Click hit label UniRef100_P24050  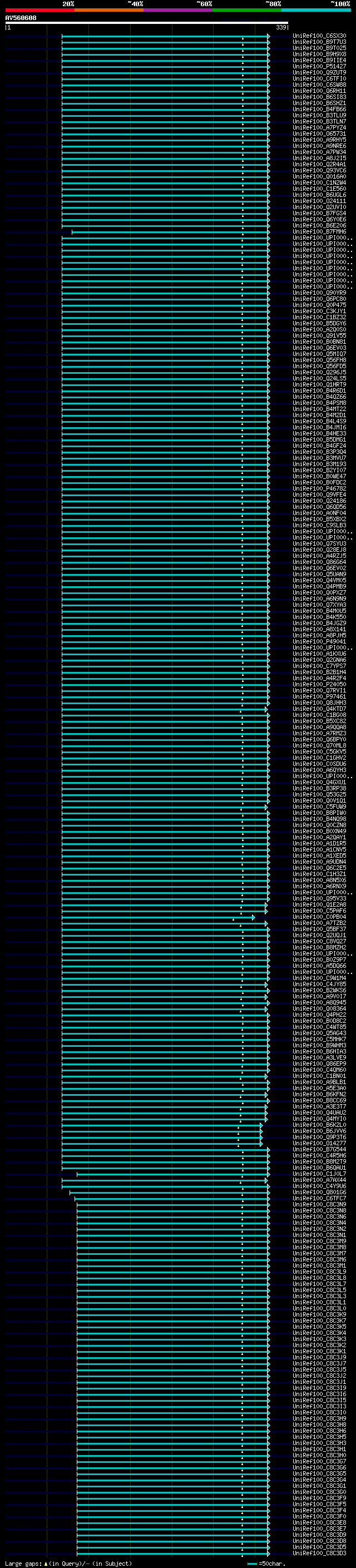[x=319, y=684]
